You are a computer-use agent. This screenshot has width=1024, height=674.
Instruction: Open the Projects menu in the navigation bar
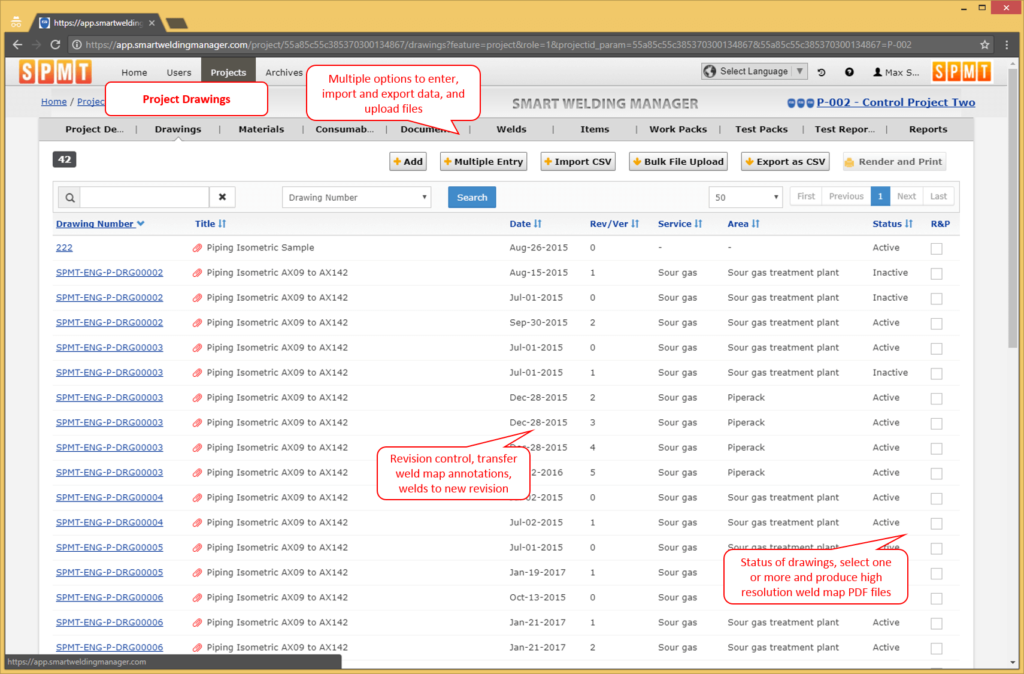pos(228,71)
